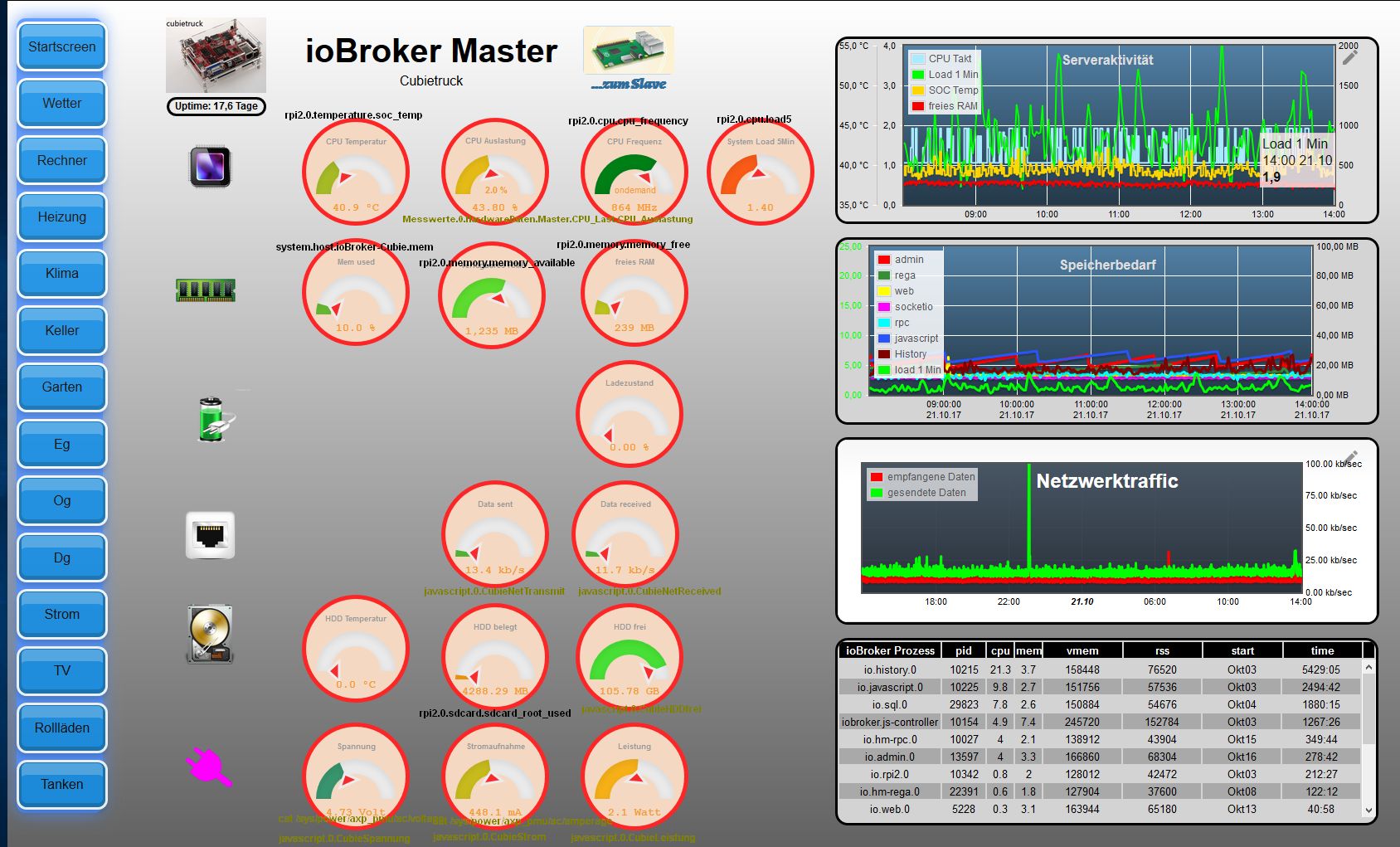Follow the zum Slave Raspberry Pi link
Screen dimensions: 1400x847
(629, 58)
